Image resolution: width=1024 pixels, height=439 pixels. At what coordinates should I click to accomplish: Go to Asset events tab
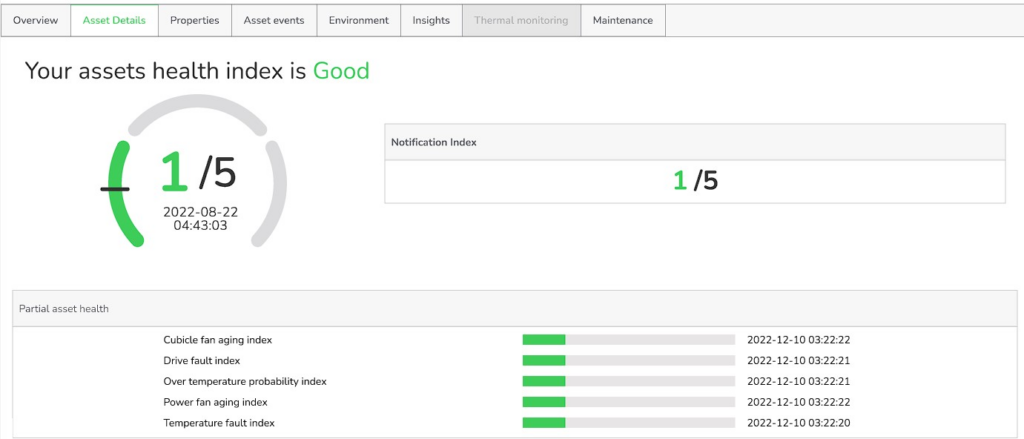pyautogui.click(x=274, y=20)
